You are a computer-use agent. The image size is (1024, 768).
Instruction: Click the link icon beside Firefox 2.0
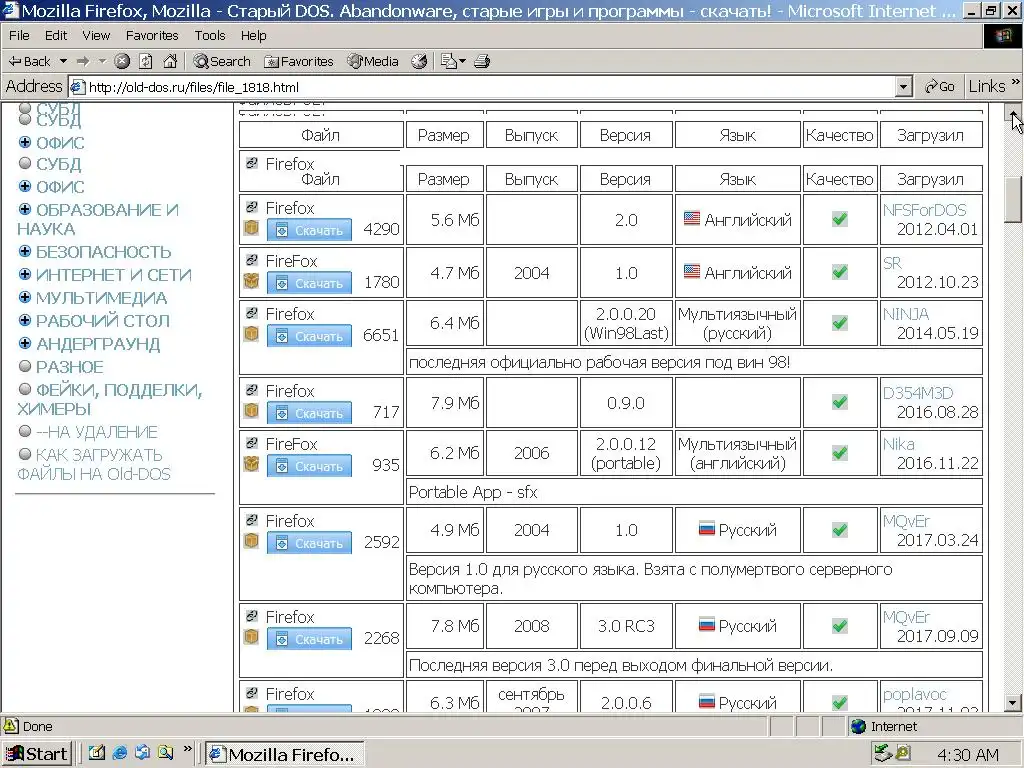coord(251,207)
